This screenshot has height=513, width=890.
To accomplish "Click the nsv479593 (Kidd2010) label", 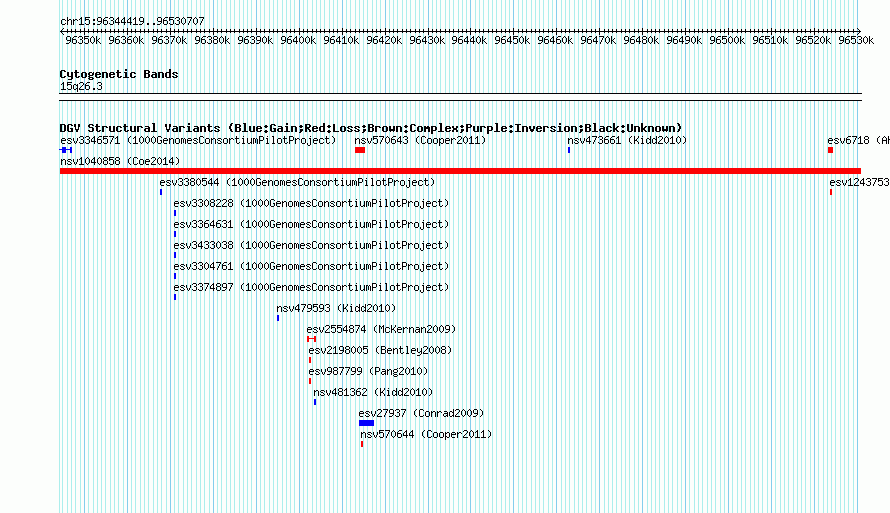I will [x=336, y=308].
